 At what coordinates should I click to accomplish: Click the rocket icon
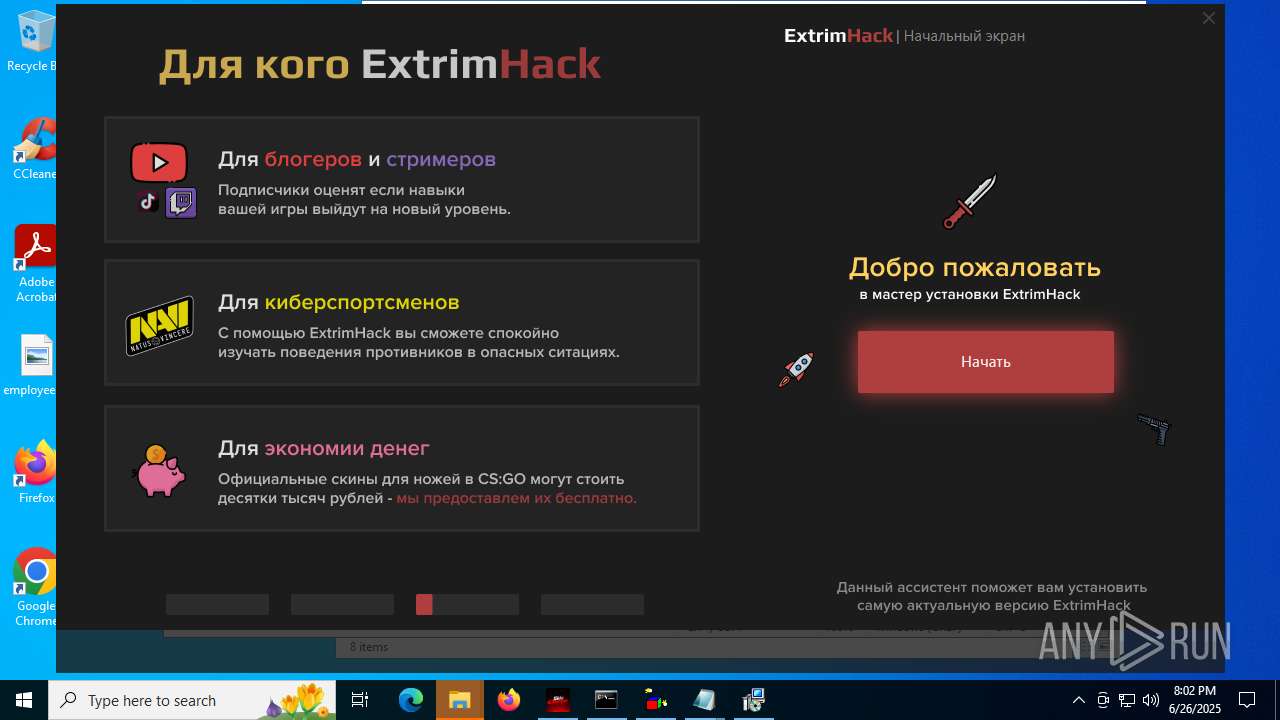coord(797,369)
